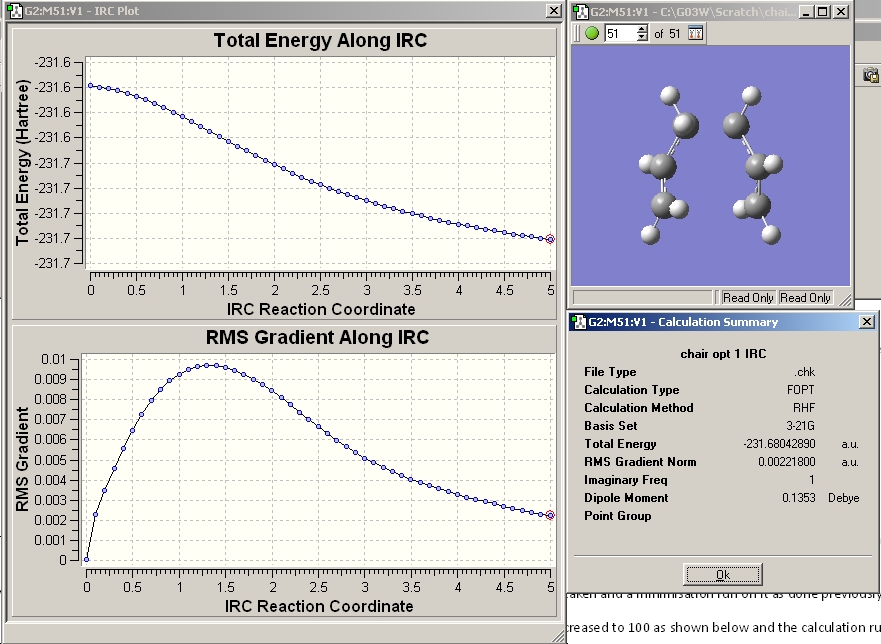
Task: Click the 'Total Energy Along IRC' plot title
Action: pos(320,40)
